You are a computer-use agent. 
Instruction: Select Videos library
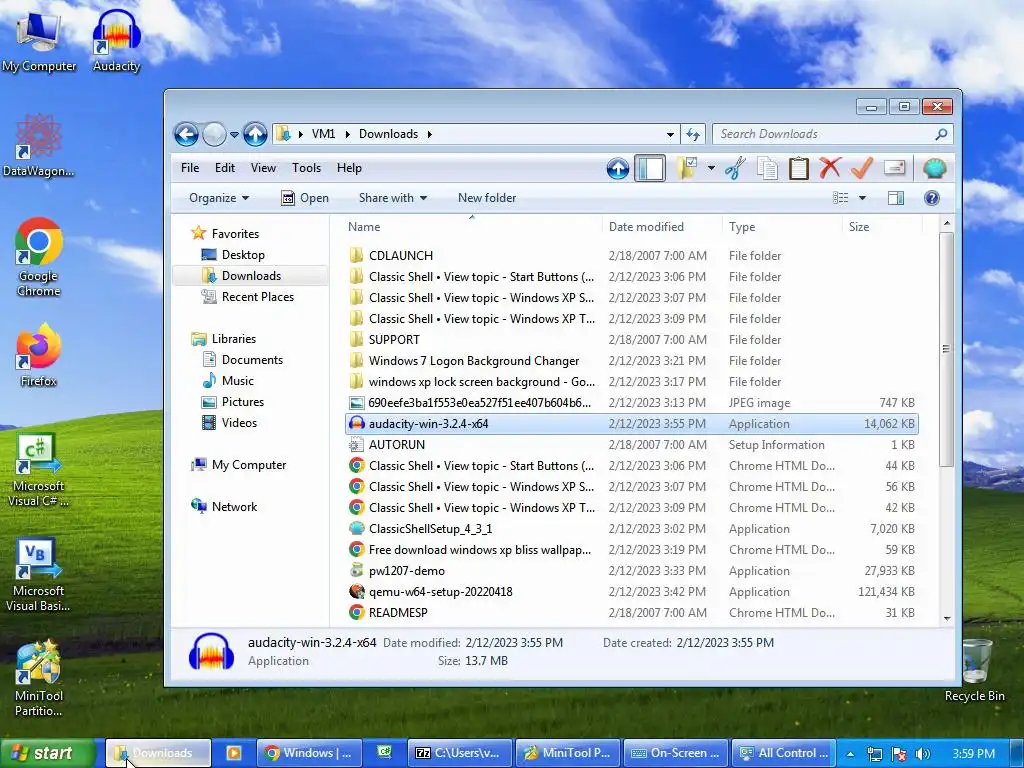pyautogui.click(x=239, y=423)
